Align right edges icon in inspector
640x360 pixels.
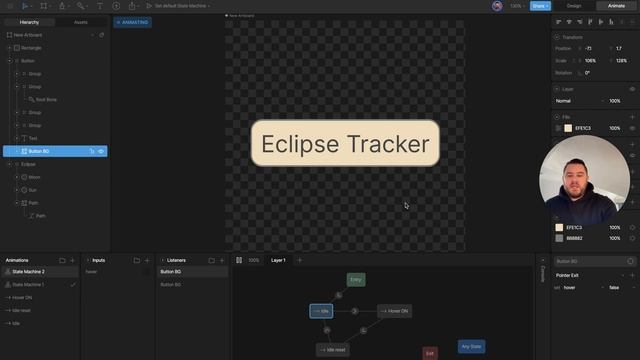click(x=580, y=22)
